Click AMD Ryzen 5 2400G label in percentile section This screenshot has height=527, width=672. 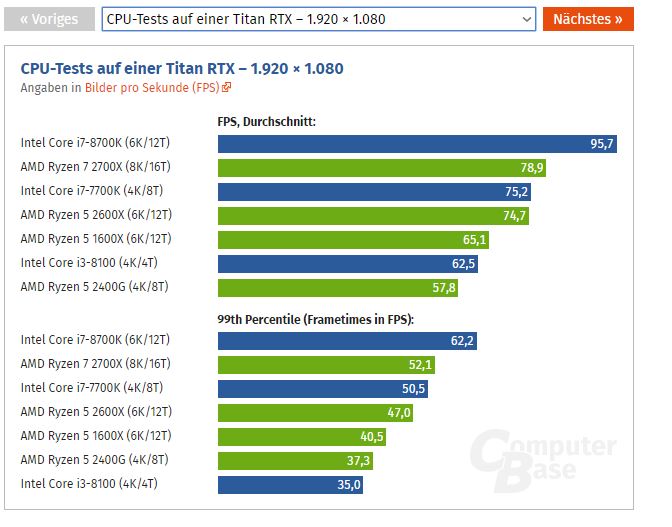(94, 460)
